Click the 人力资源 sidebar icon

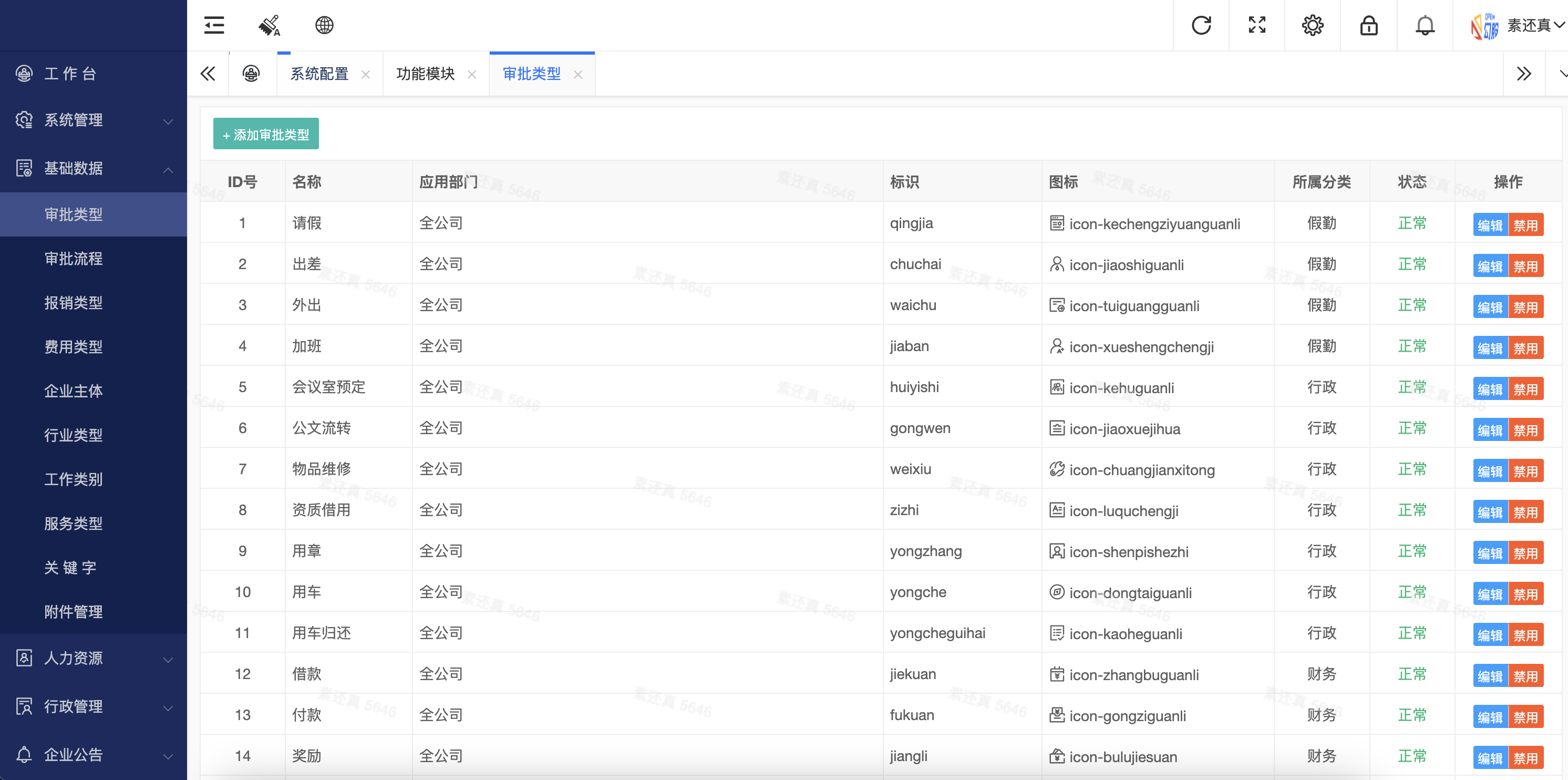(24, 658)
